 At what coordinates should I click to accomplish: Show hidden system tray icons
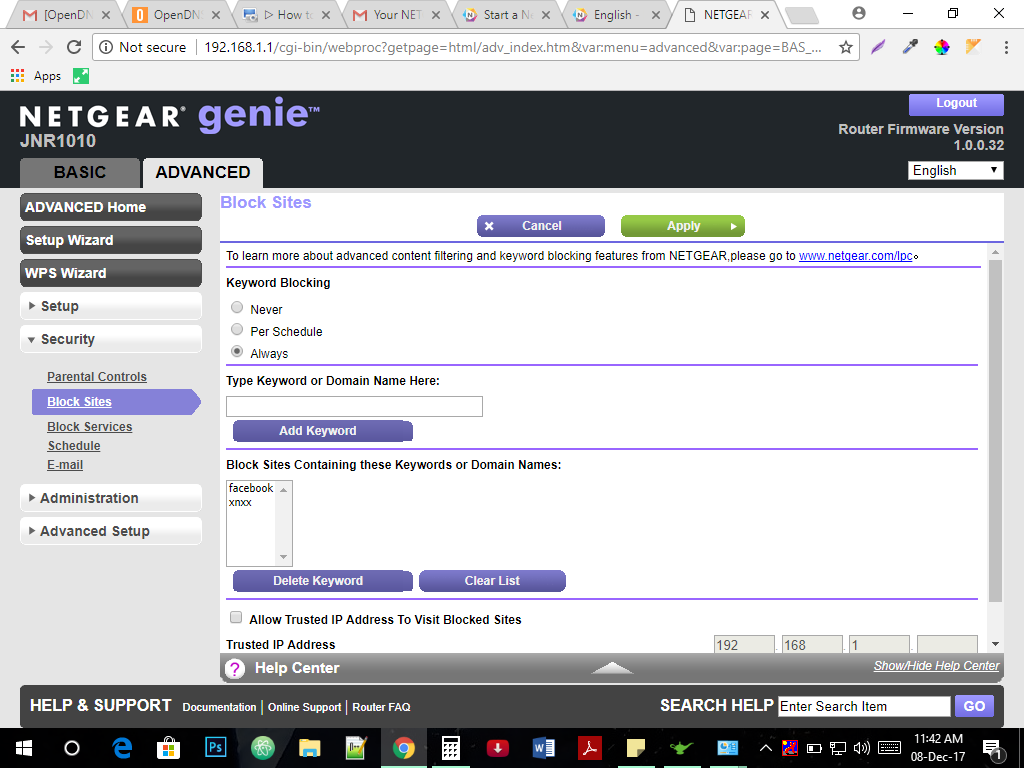[x=766, y=748]
